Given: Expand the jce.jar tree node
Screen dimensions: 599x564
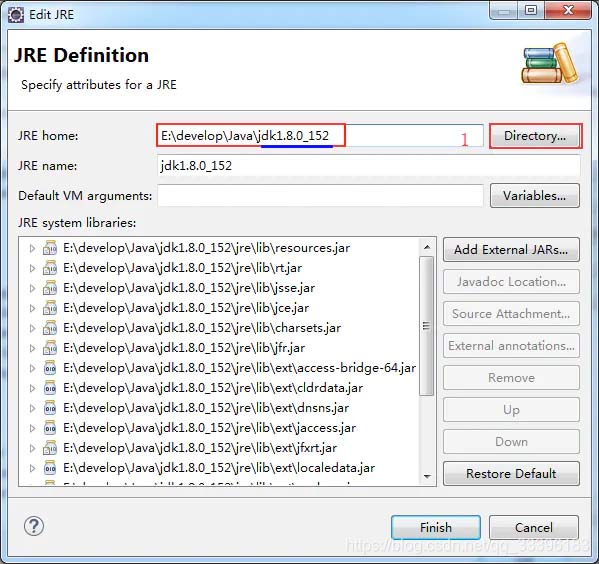Looking at the screenshot, I should [x=32, y=308].
